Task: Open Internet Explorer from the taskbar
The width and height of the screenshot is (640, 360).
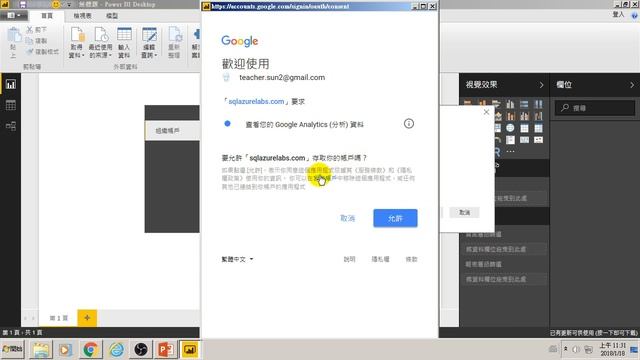Action: [x=116, y=350]
